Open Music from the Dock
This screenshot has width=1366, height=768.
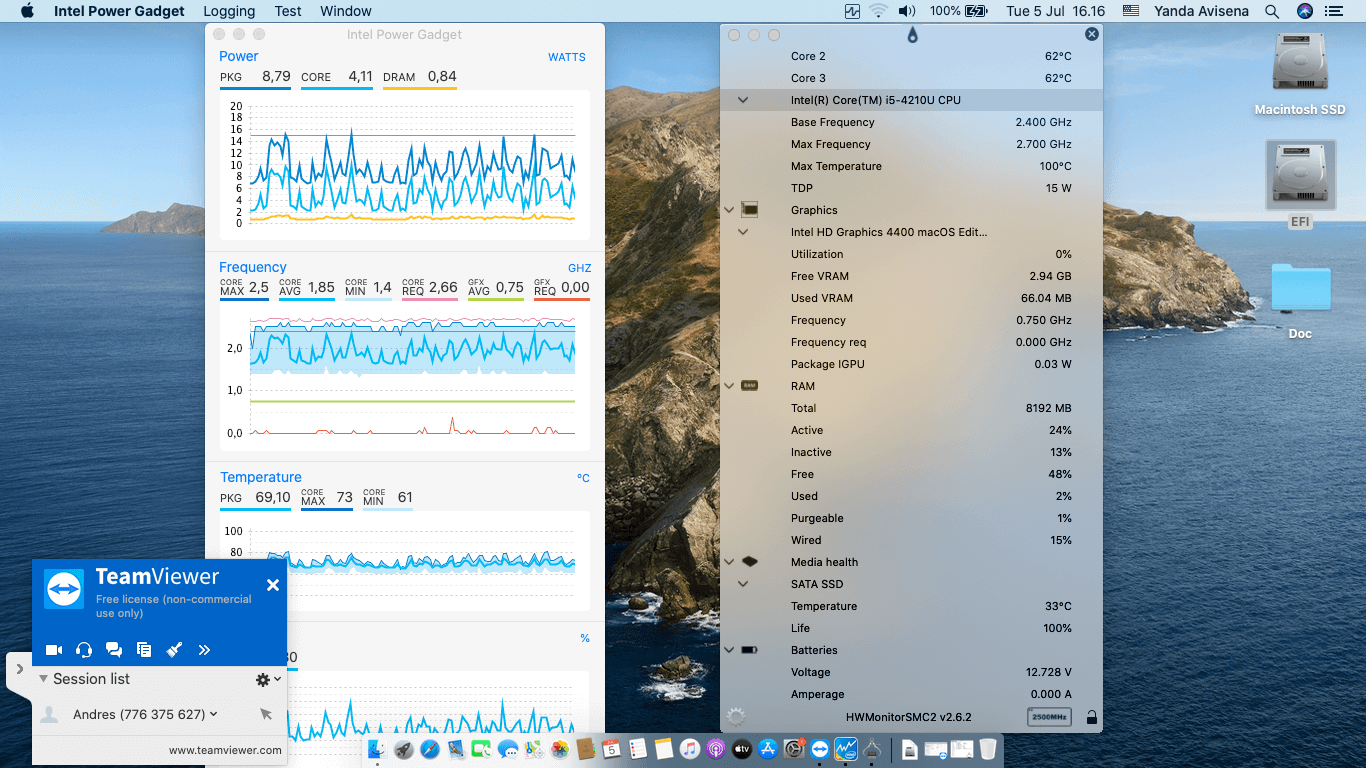tap(690, 748)
